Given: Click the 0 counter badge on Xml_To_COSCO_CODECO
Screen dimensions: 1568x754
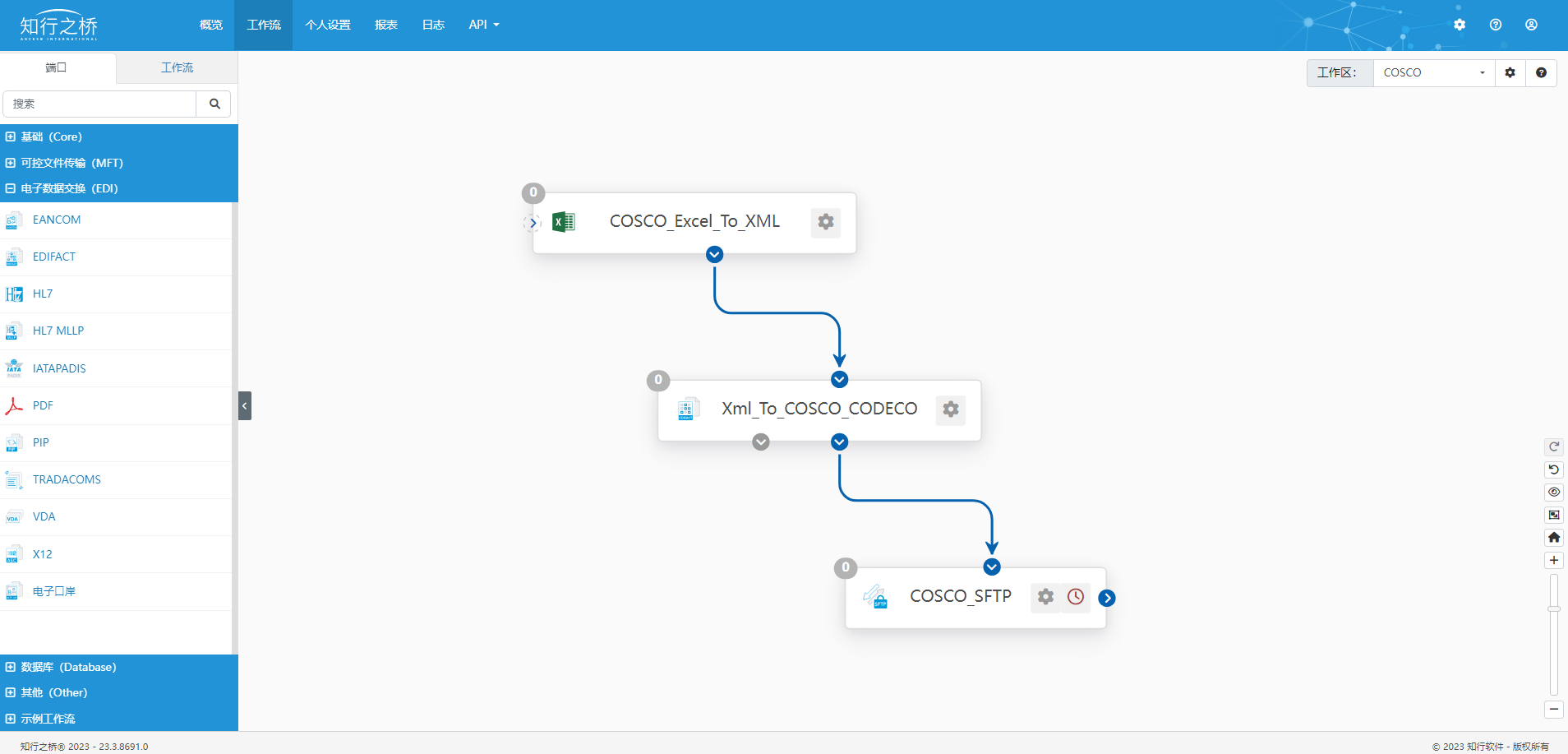Looking at the screenshot, I should point(658,381).
